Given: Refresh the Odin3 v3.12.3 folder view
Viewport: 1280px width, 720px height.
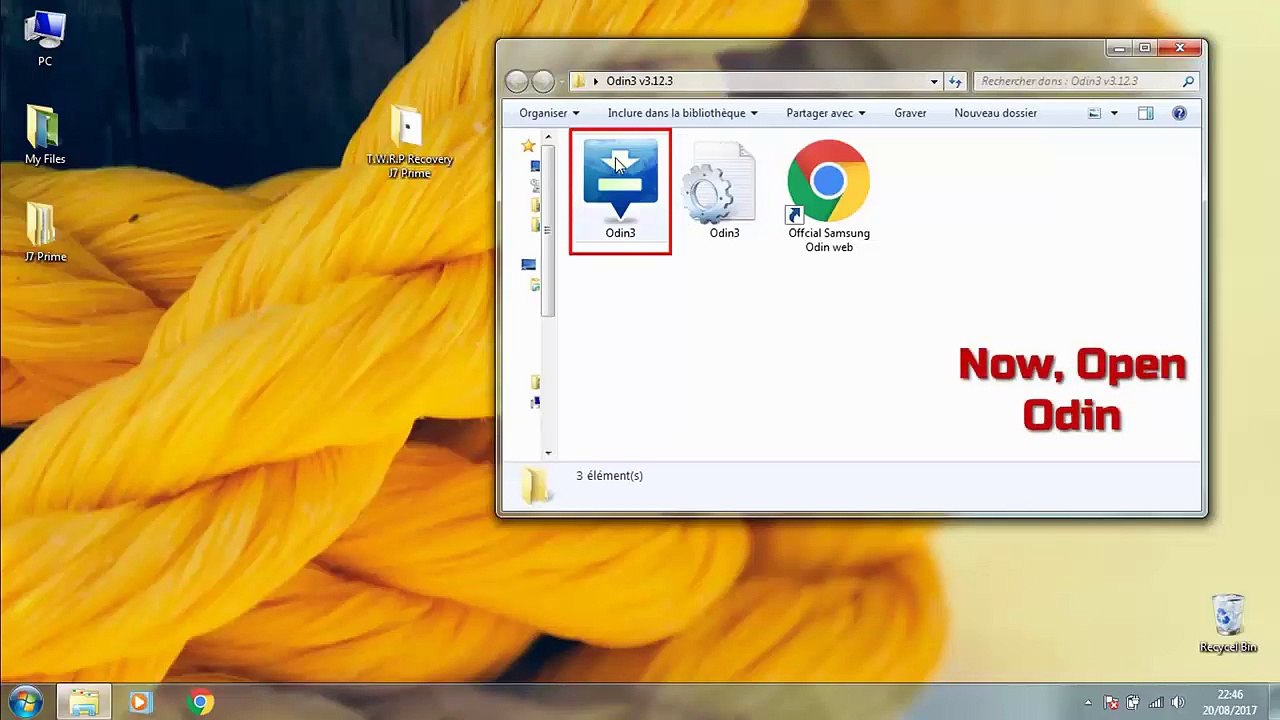Looking at the screenshot, I should [x=955, y=81].
